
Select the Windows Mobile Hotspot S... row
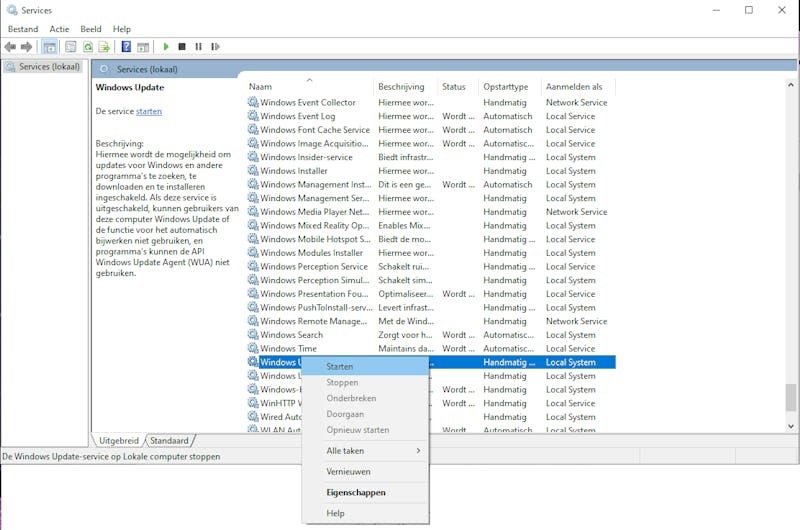pyautogui.click(x=431, y=239)
